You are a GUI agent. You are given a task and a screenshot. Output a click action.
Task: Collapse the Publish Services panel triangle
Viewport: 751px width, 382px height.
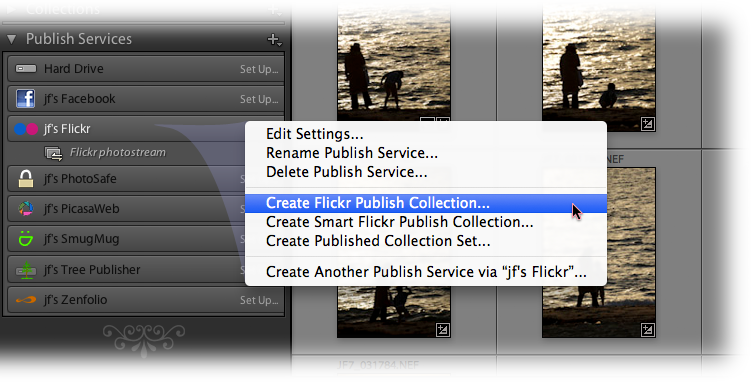[11, 39]
